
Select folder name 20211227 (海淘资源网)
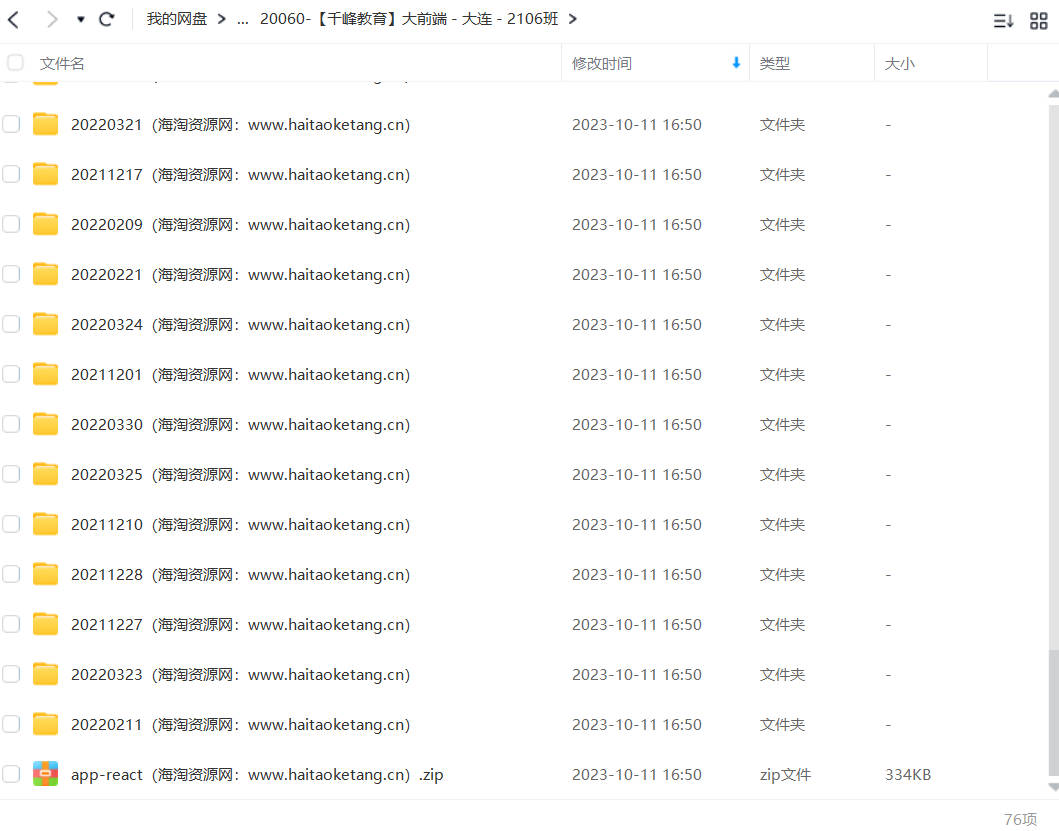pos(240,625)
